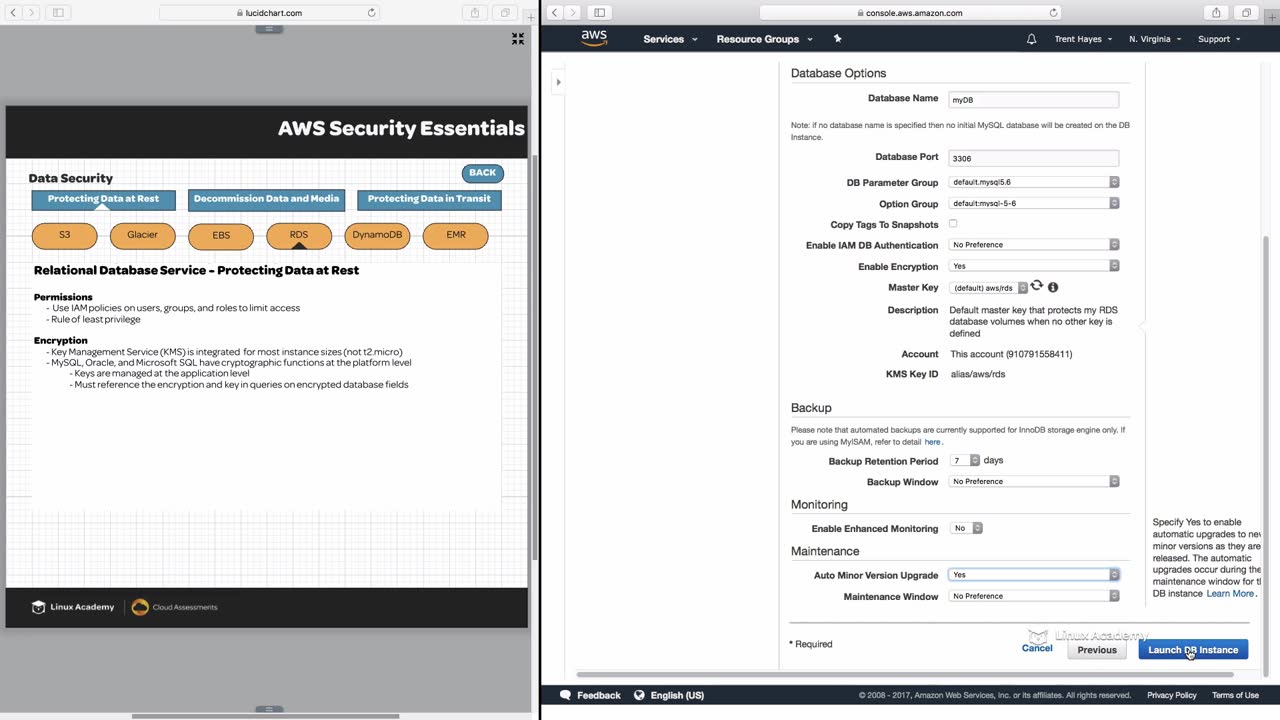Open the Enable Encryption dropdown
Image resolution: width=1280 pixels, height=720 pixels.
pyautogui.click(x=1034, y=266)
